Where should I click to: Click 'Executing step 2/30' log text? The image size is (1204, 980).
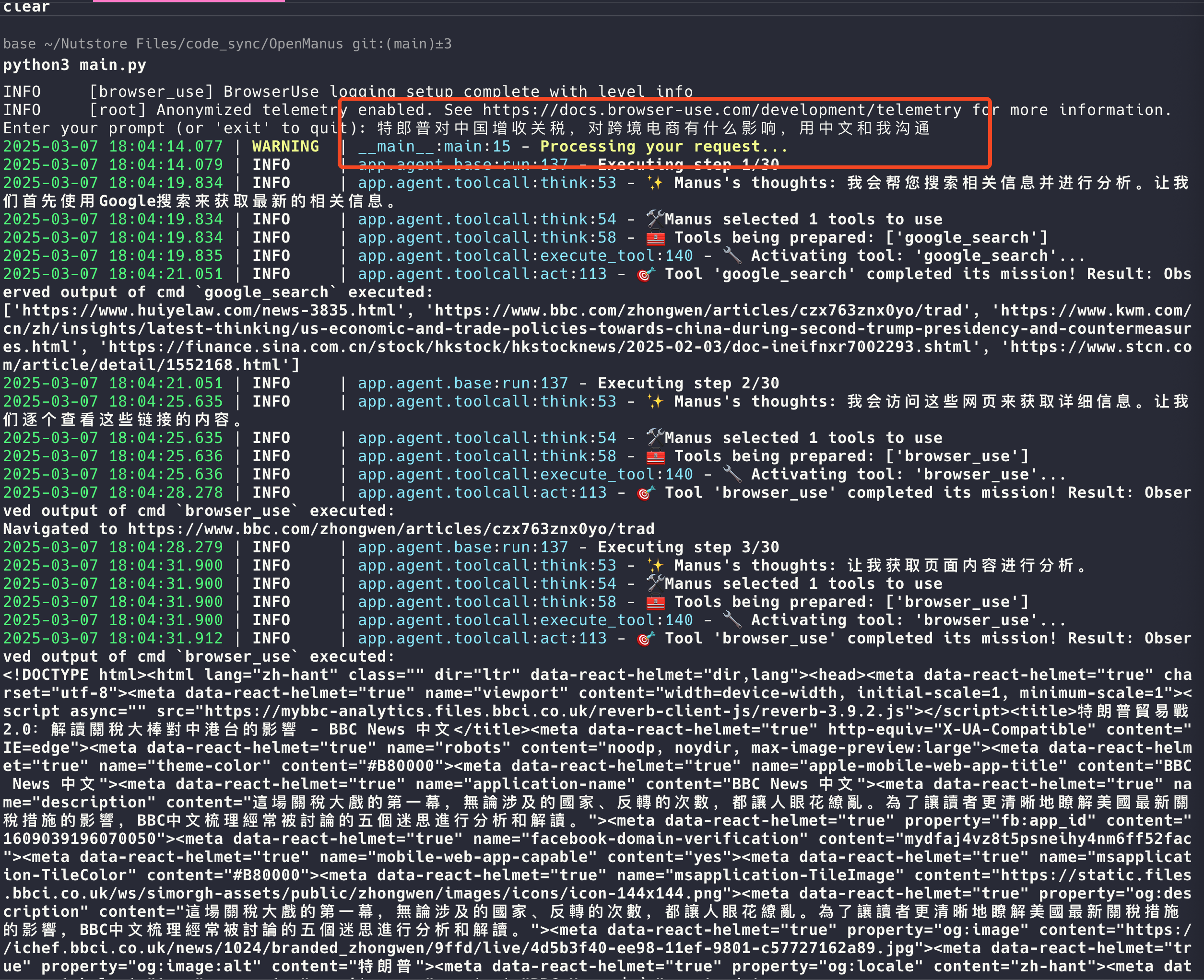pyautogui.click(x=688, y=383)
